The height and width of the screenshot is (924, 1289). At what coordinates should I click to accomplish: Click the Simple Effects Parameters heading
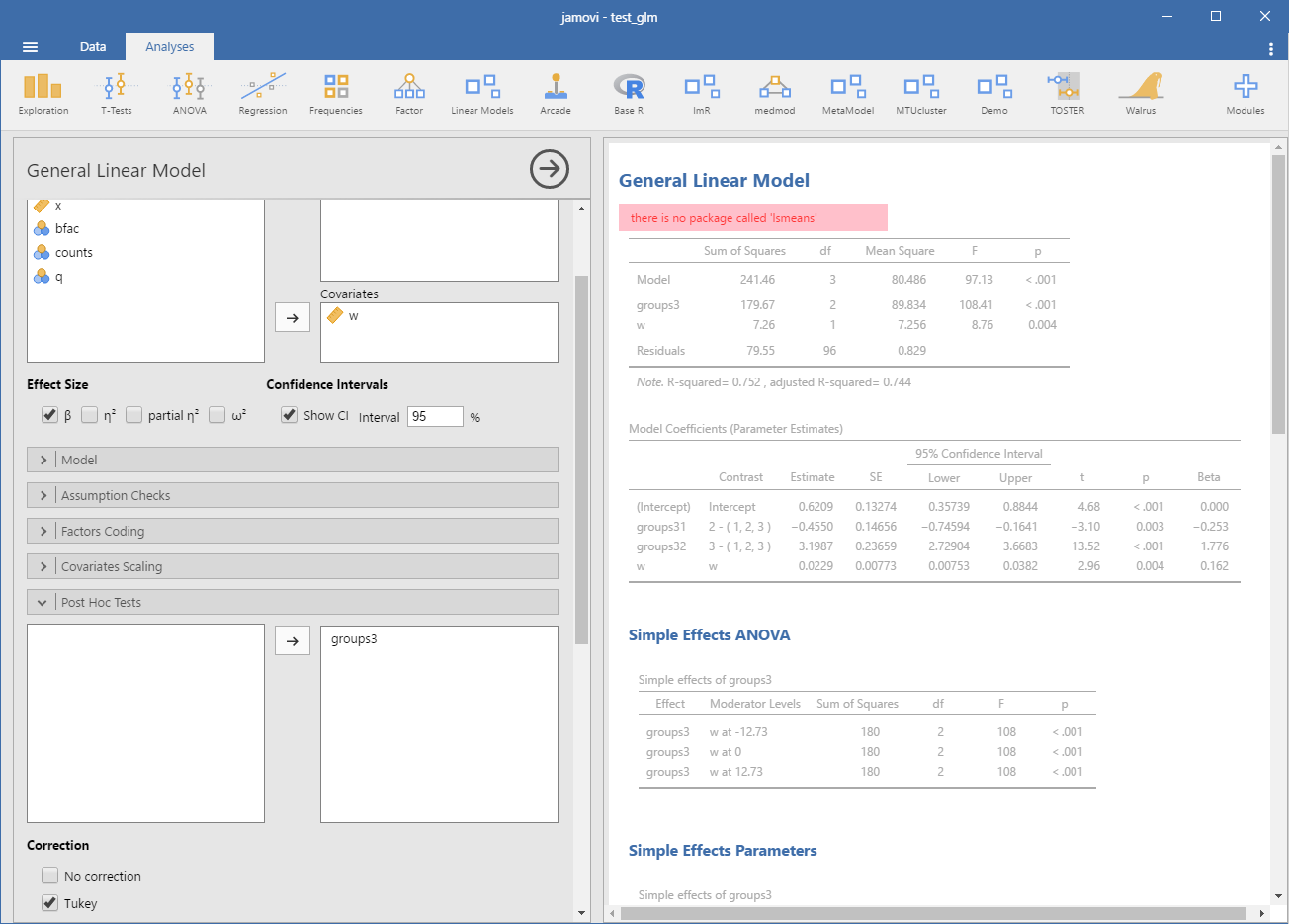click(723, 850)
